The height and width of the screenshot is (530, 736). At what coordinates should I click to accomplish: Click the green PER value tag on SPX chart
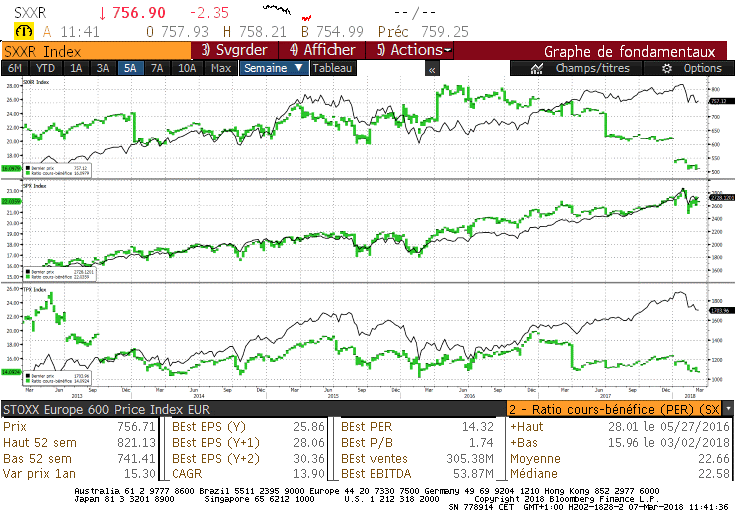[x=11, y=201]
